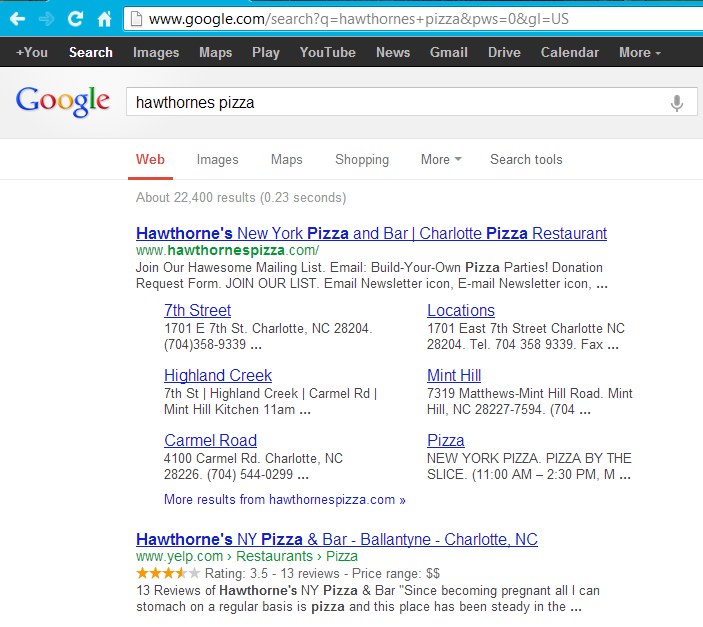Start voice search with the microphone icon
The height and width of the screenshot is (627, 703).
point(677,103)
